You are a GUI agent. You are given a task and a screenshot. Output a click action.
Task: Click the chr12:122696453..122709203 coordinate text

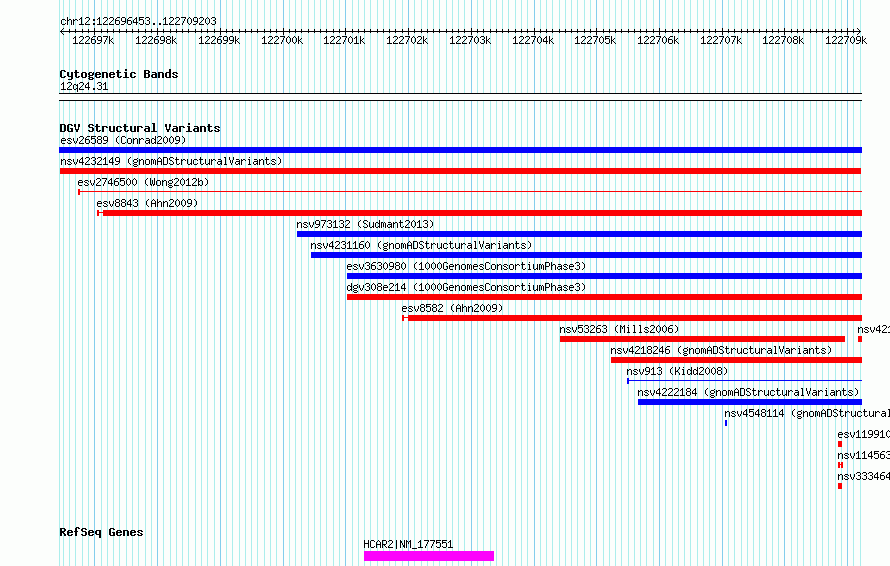[138, 21]
